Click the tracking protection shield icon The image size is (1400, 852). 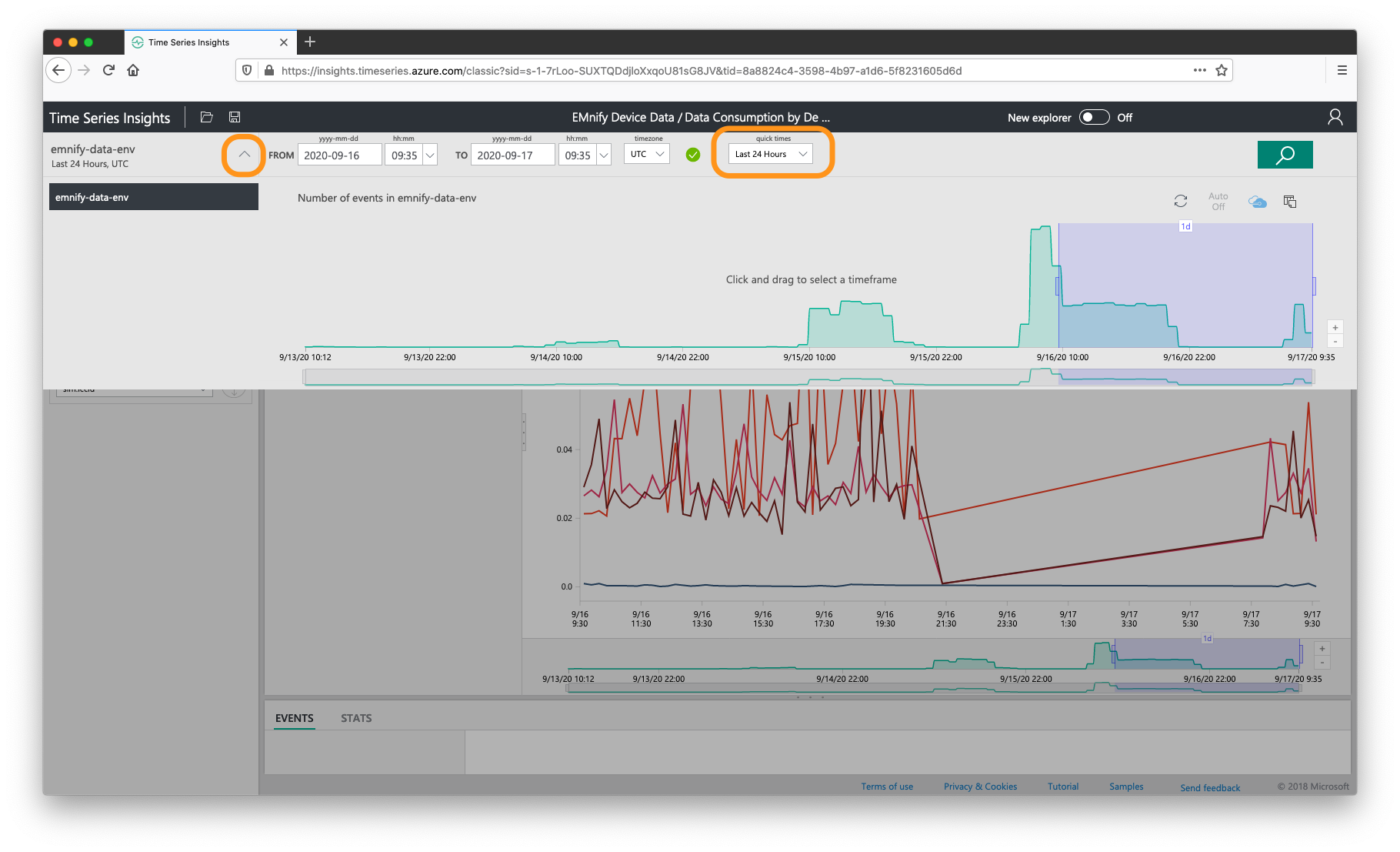pos(247,70)
